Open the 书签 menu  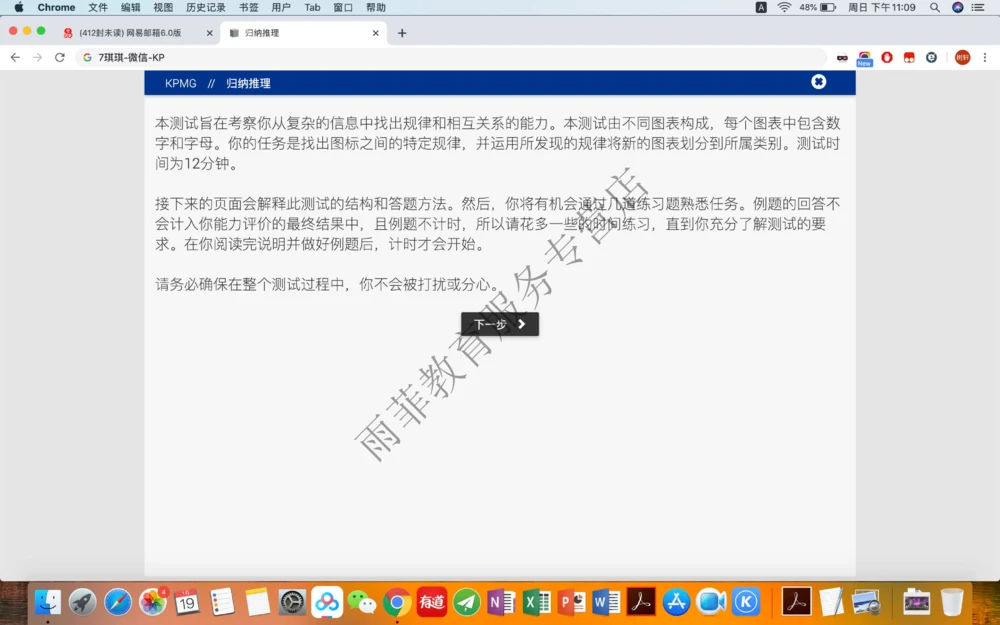[248, 7]
